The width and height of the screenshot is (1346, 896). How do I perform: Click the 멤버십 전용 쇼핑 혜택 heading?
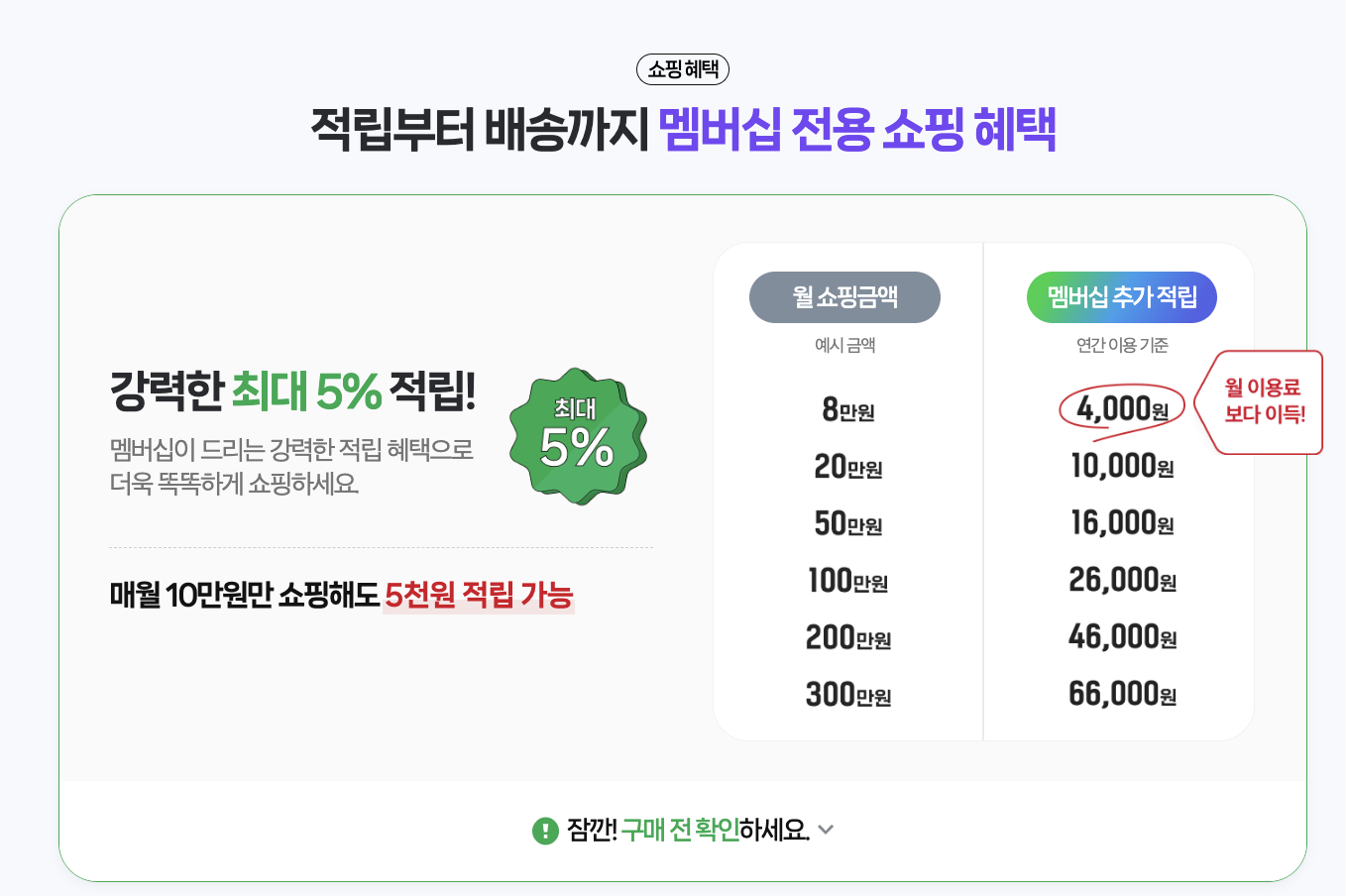[x=857, y=130]
